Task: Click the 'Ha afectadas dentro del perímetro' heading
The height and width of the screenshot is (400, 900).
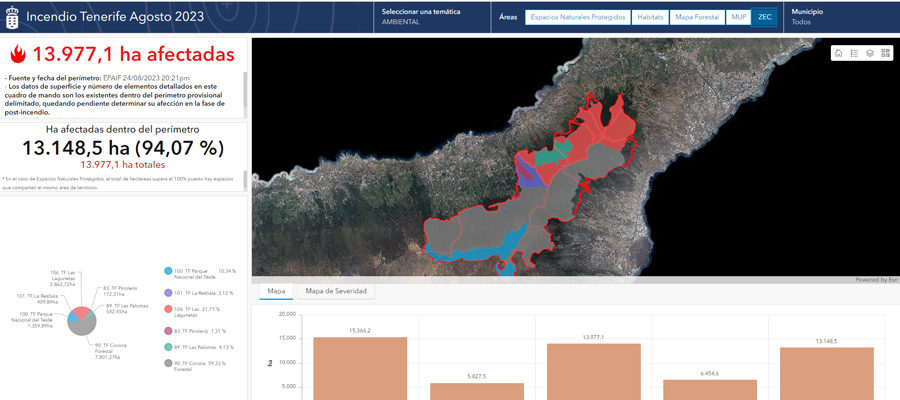Action: click(x=122, y=130)
